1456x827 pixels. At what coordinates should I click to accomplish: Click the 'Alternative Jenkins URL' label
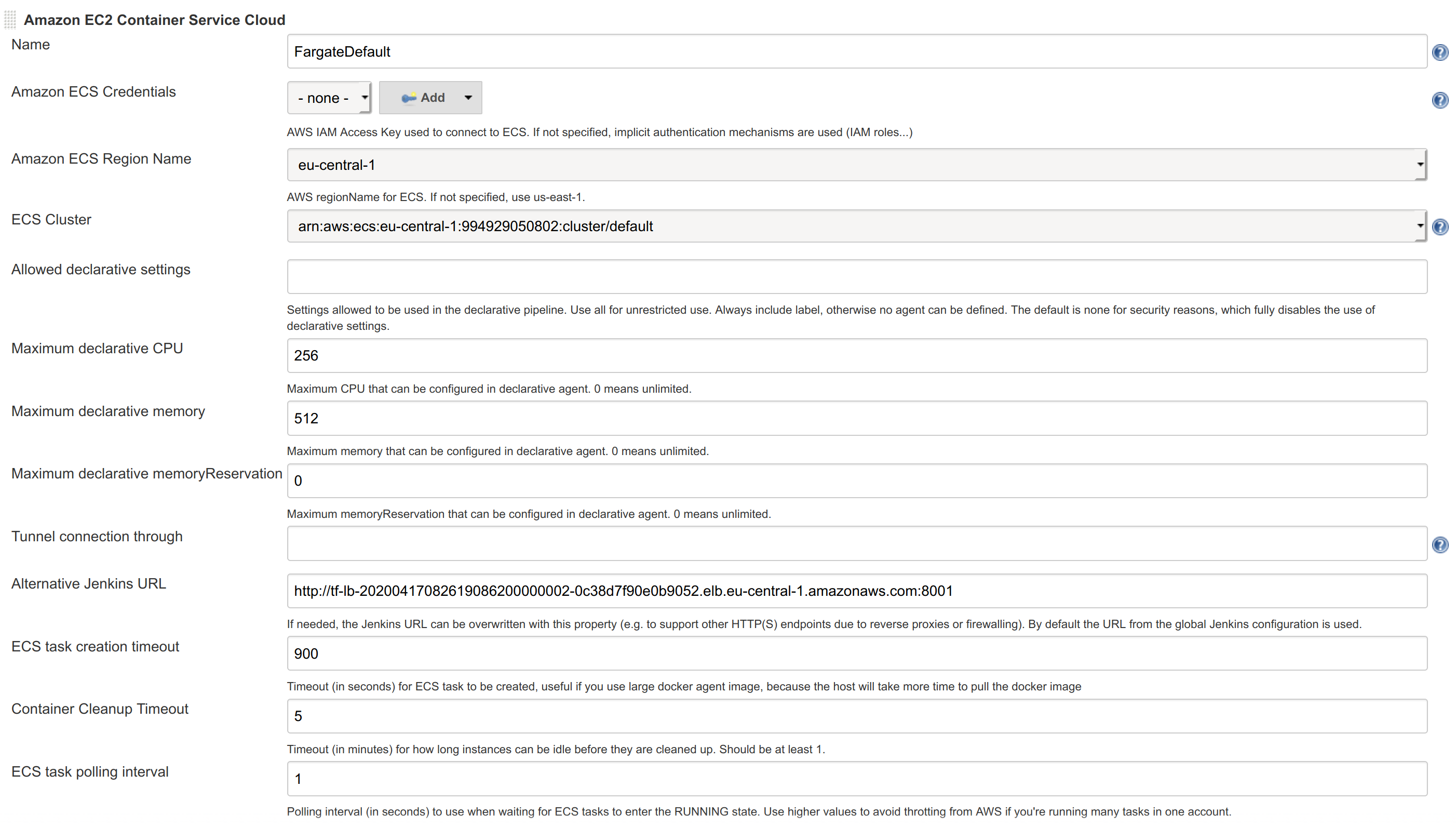click(x=89, y=584)
